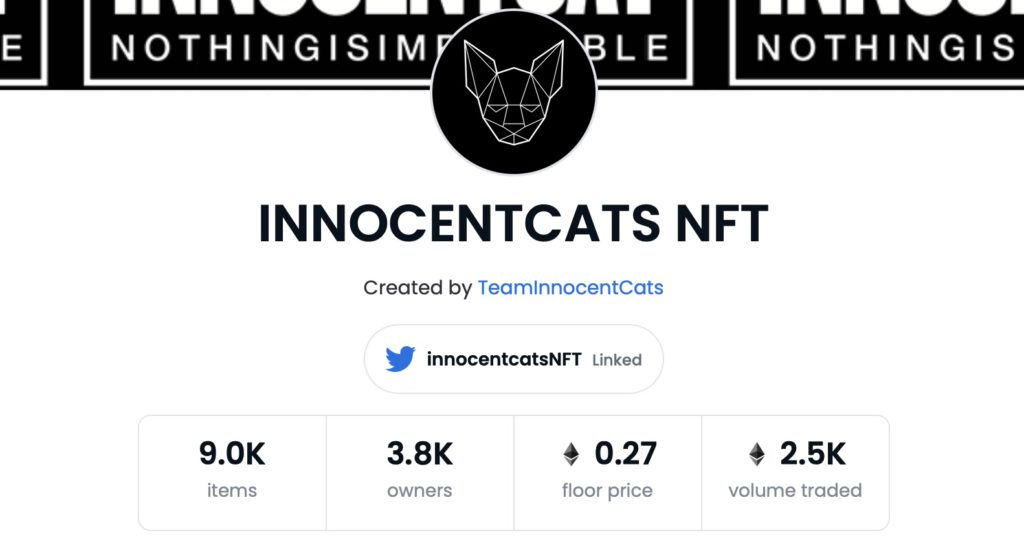Click the Ethereum icon beside 2.5K
The height and width of the screenshot is (546, 1024).
(757, 454)
